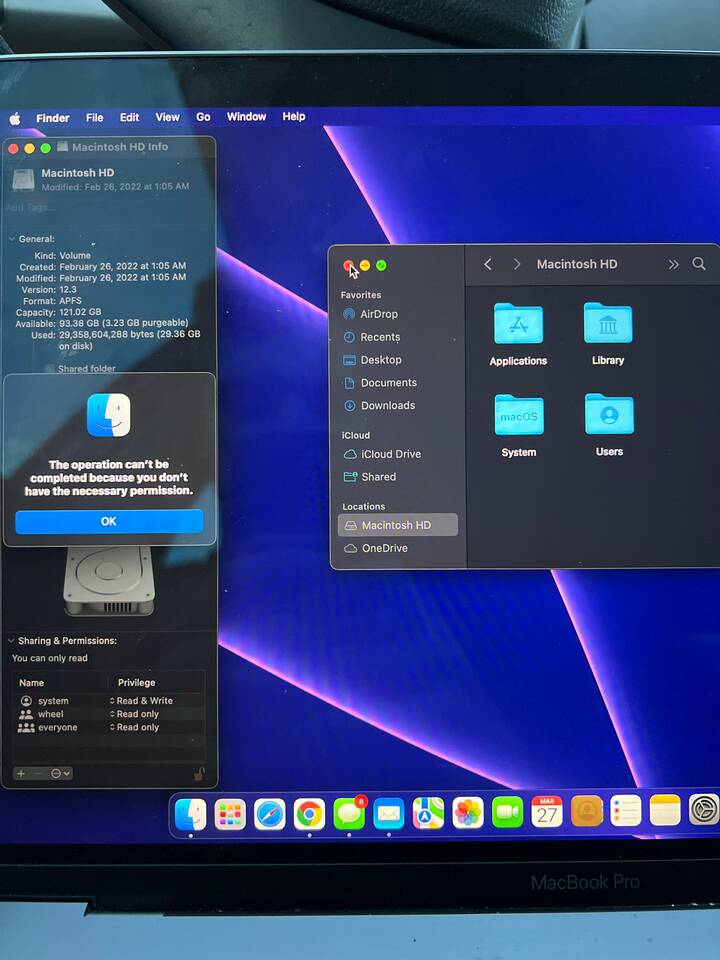
Task: Open System Preferences from the Dock
Action: [x=704, y=809]
